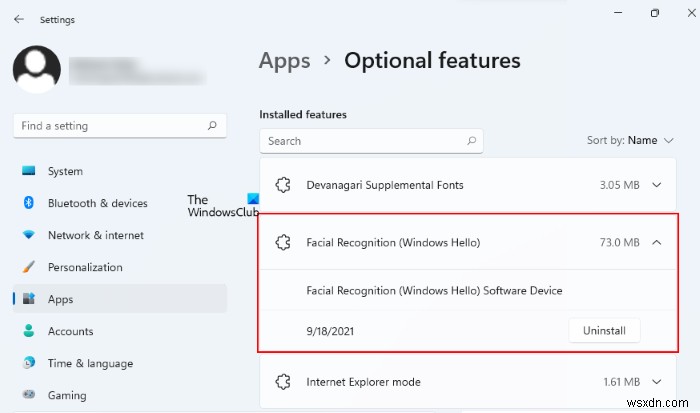
Task: Expand Internet Explorer mode entry
Action: tap(657, 382)
